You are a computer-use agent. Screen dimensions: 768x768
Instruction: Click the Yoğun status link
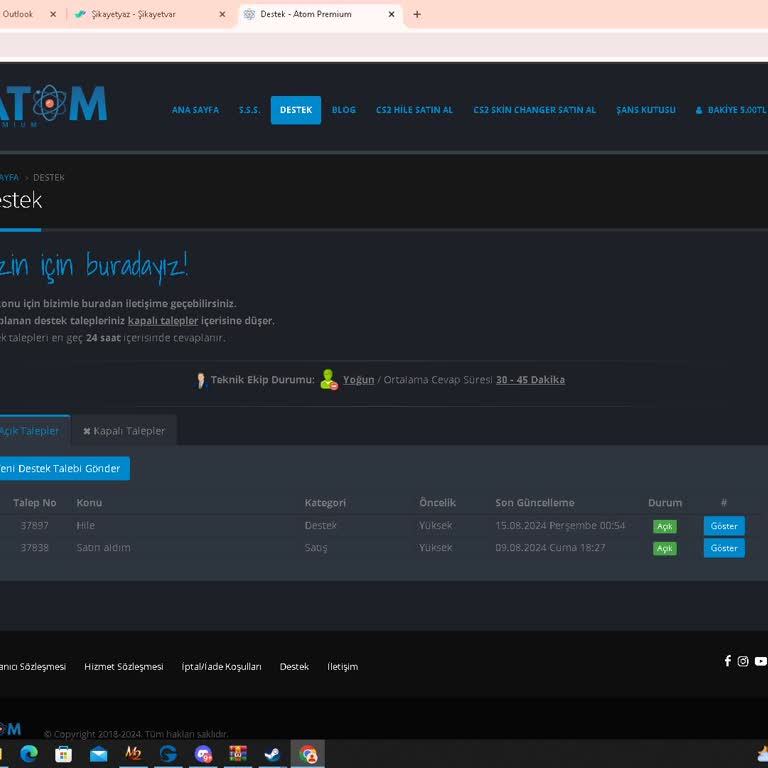359,380
